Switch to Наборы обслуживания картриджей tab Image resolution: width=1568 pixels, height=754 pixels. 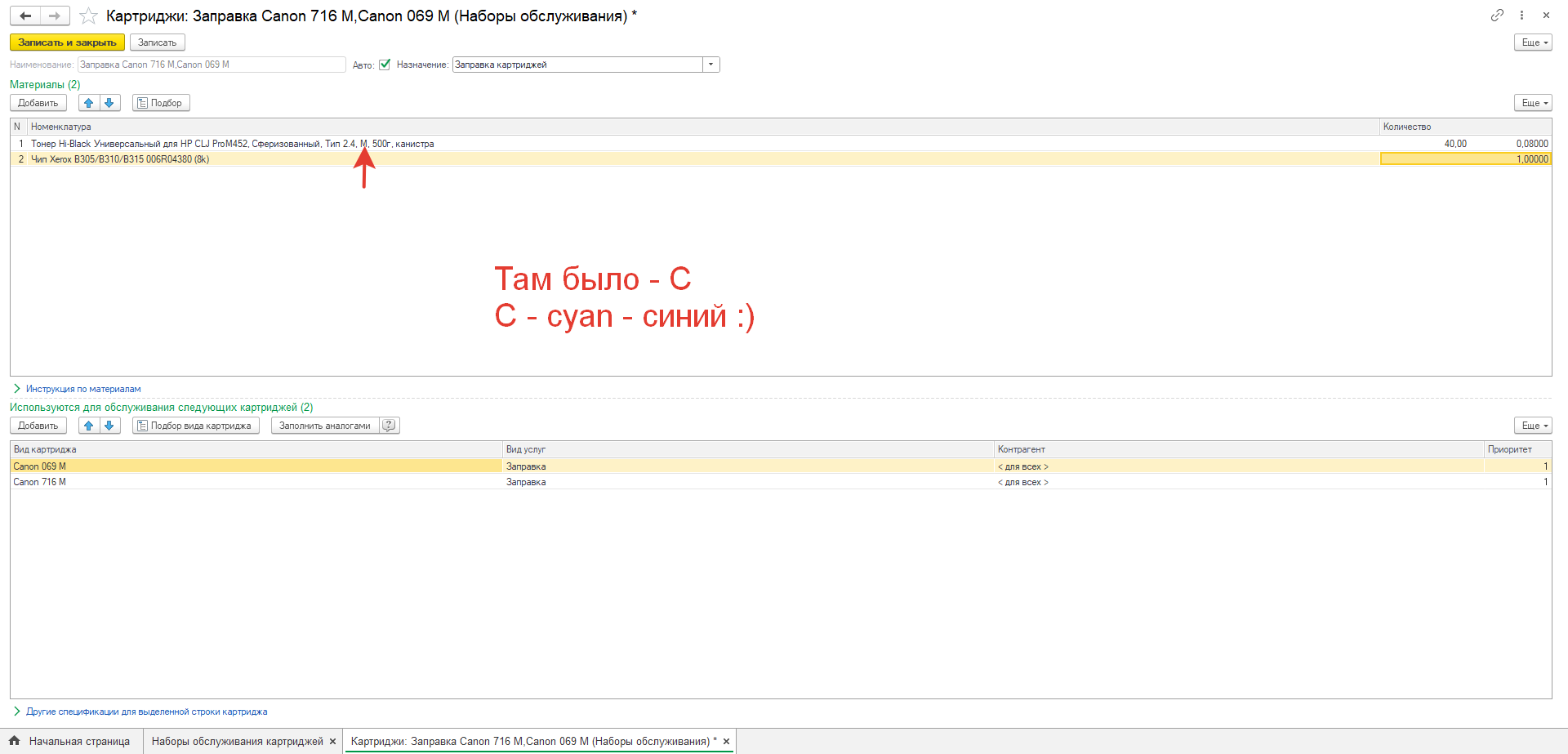pos(237,742)
